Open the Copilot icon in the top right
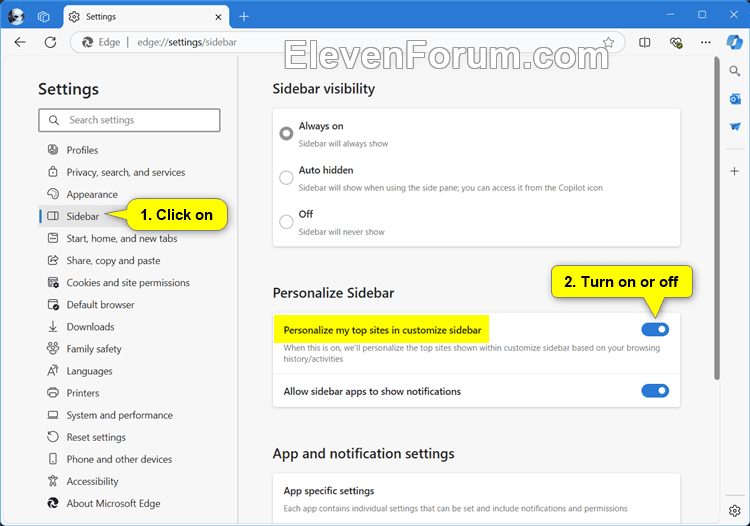 click(734, 43)
